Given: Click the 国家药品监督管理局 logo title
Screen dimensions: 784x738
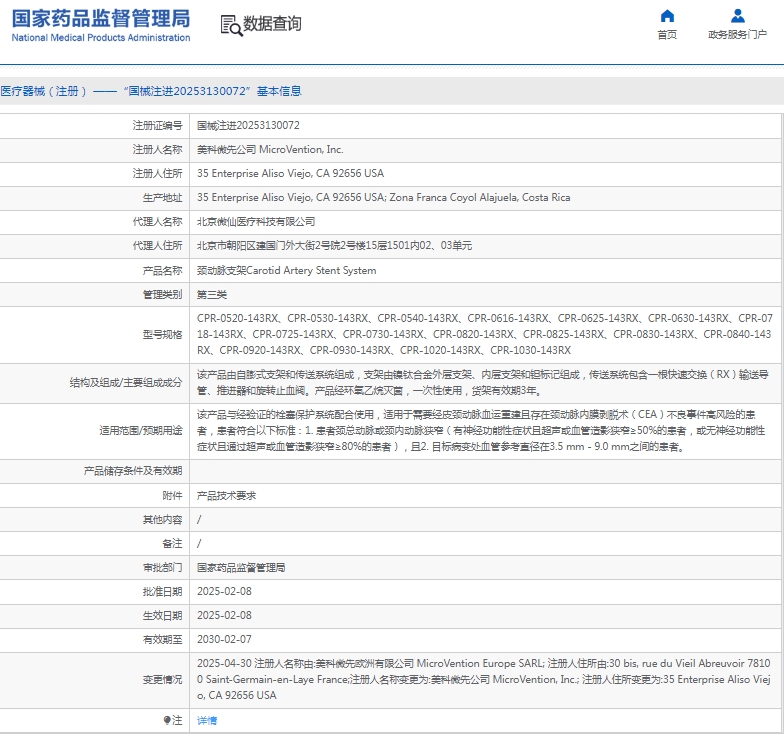Looking at the screenshot, I should coord(101,18).
